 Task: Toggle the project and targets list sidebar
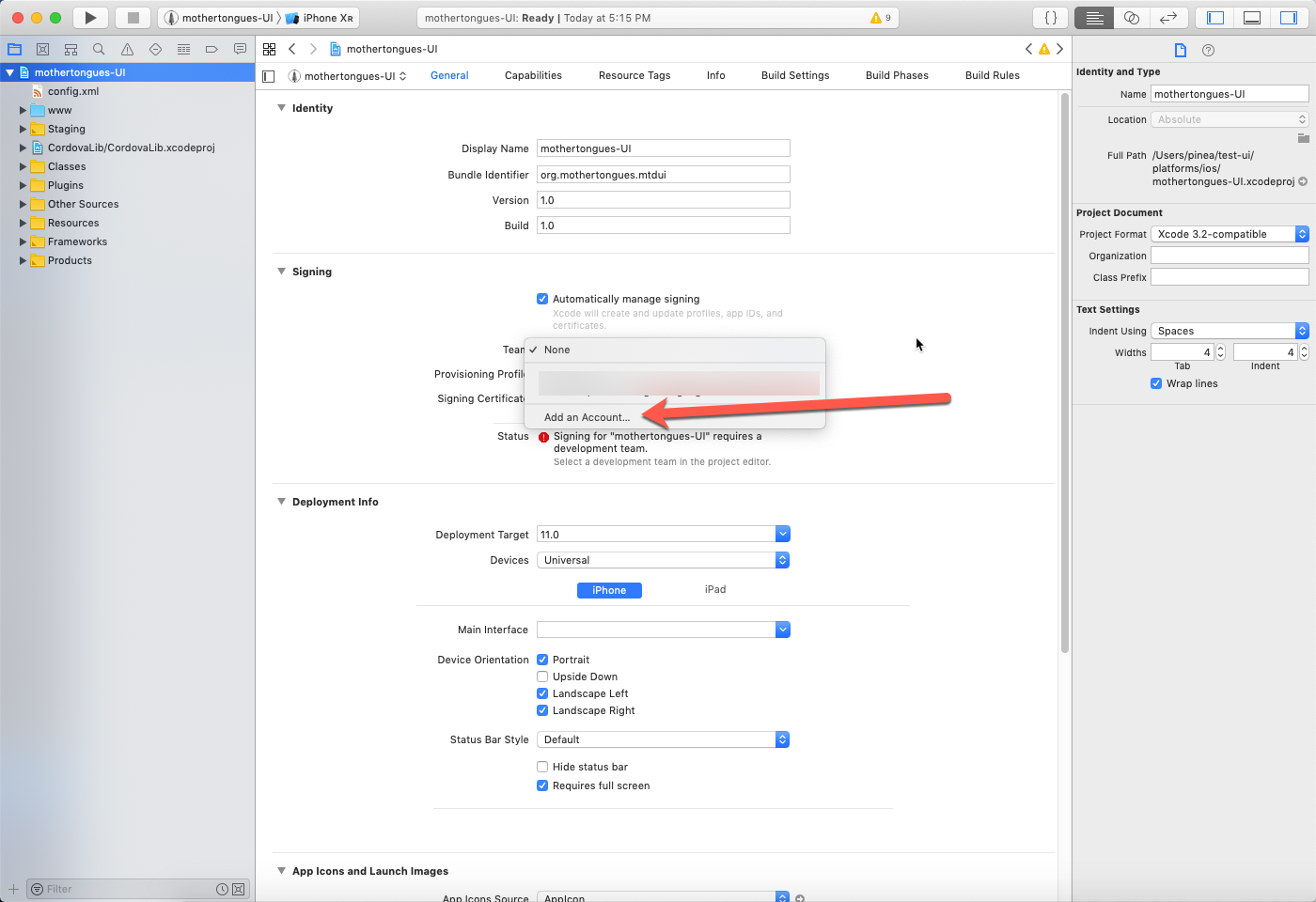pos(269,76)
